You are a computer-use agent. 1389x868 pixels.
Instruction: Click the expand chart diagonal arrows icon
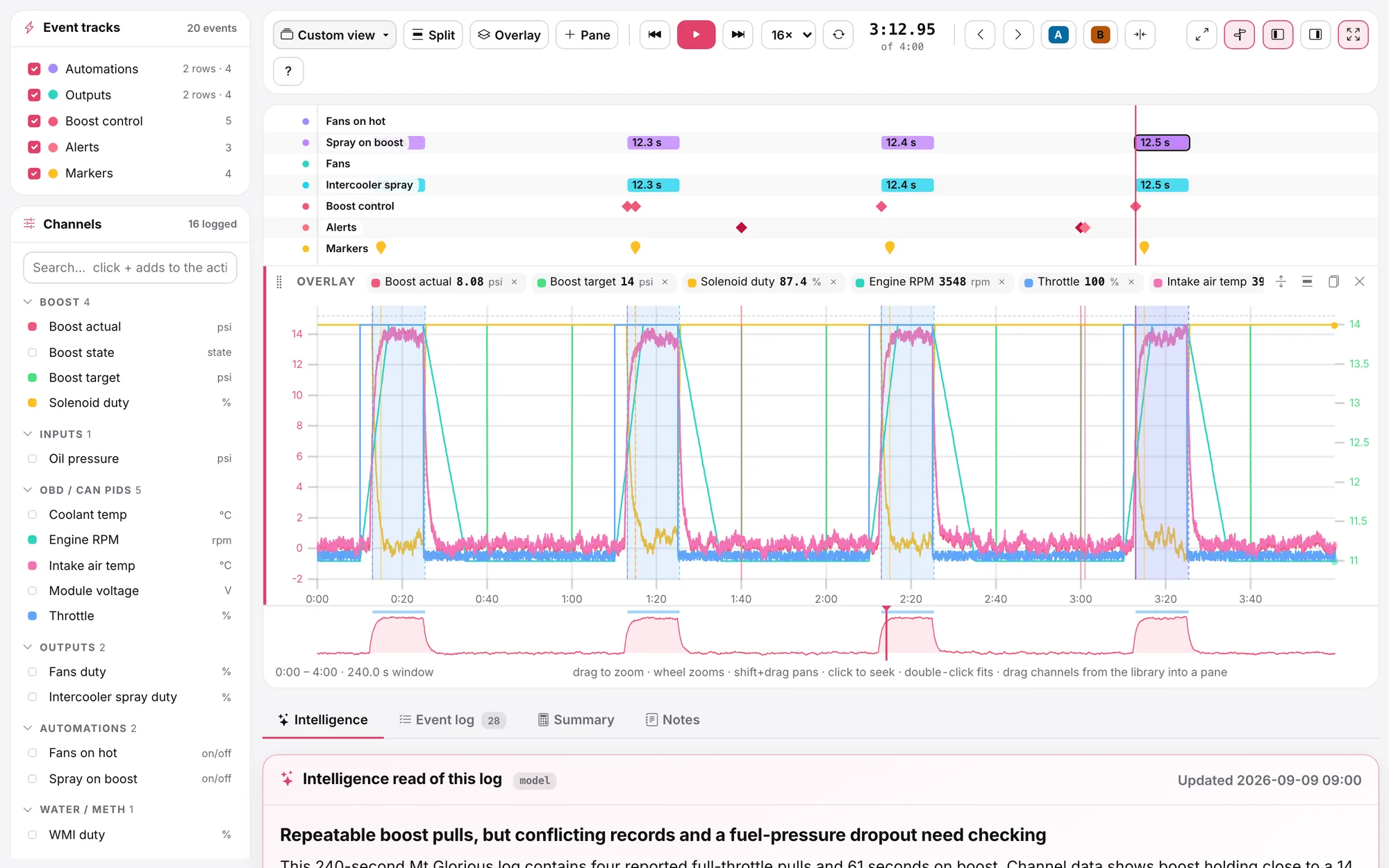[1201, 35]
